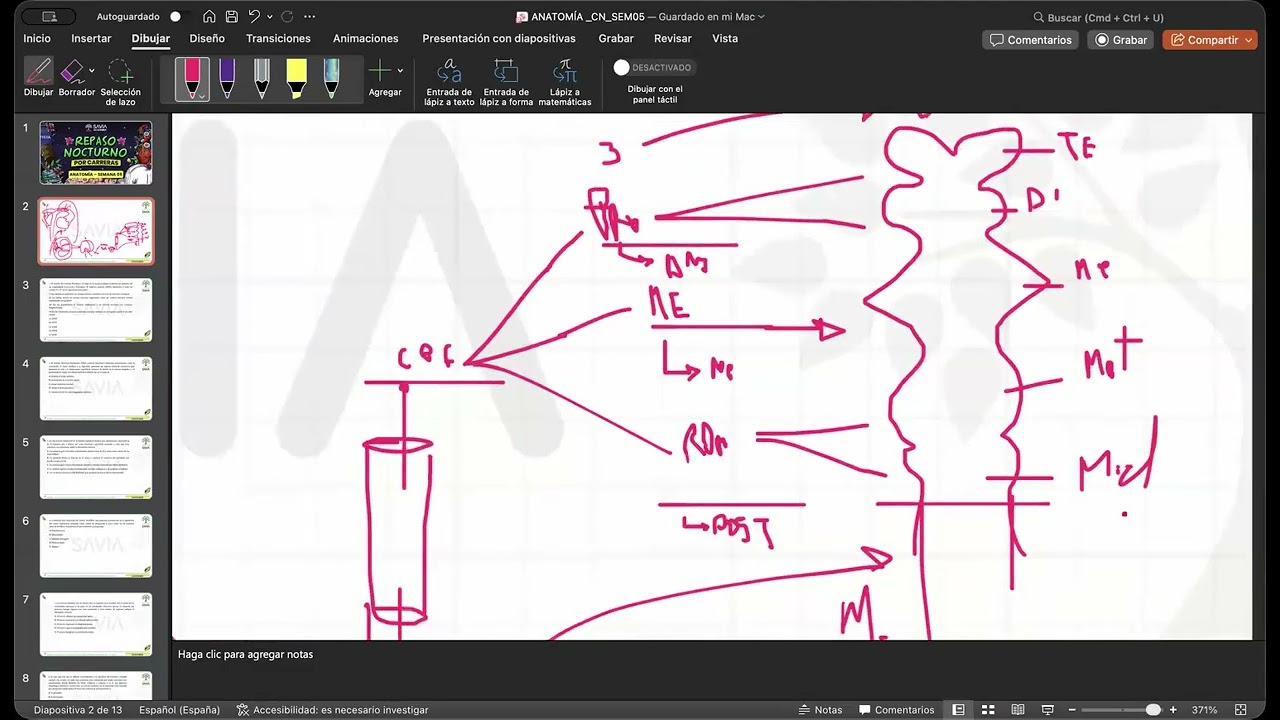
Task: Save the presentation with the disk icon
Action: click(232, 16)
